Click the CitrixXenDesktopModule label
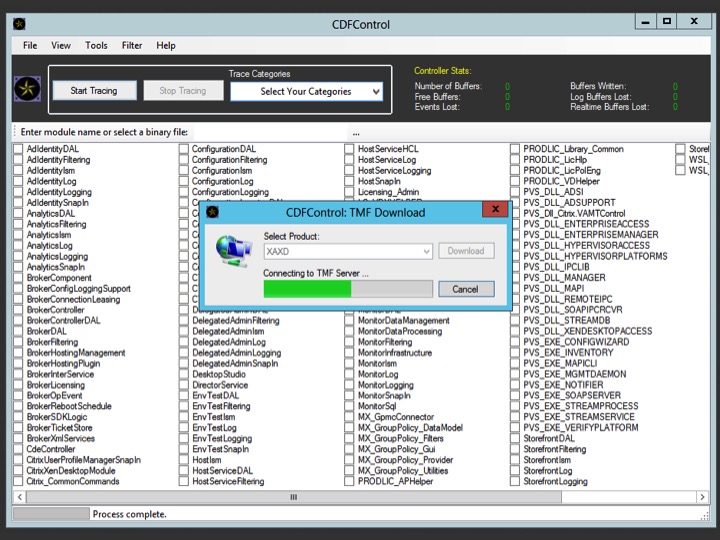 71,471
